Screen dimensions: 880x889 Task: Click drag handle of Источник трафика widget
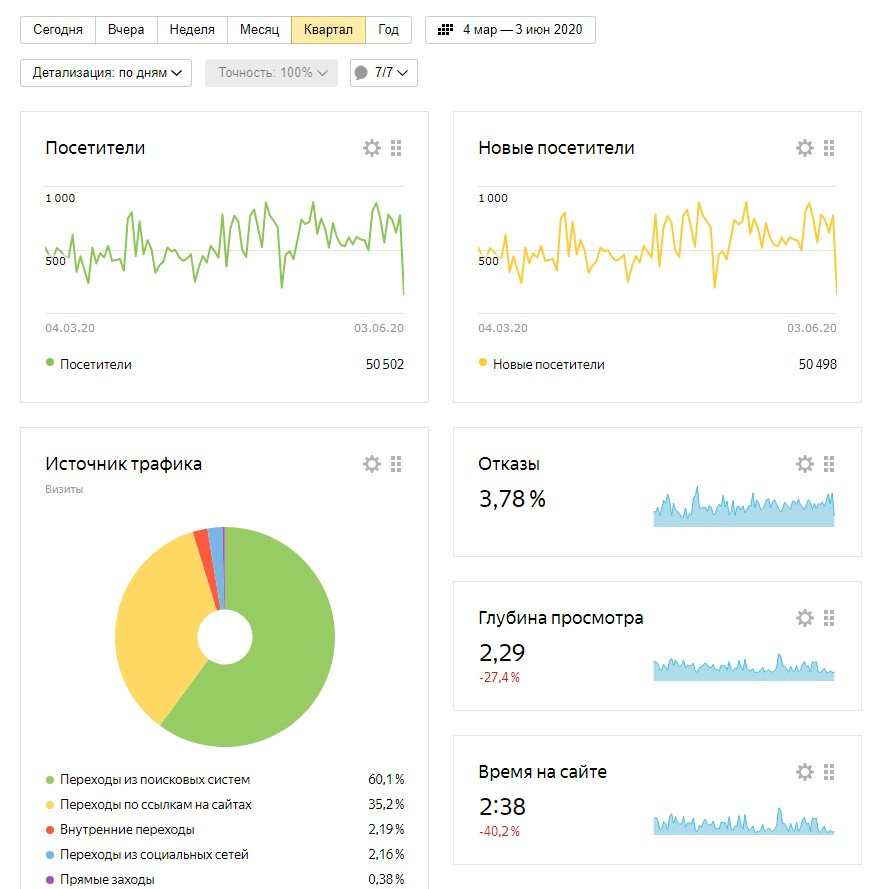tap(396, 464)
